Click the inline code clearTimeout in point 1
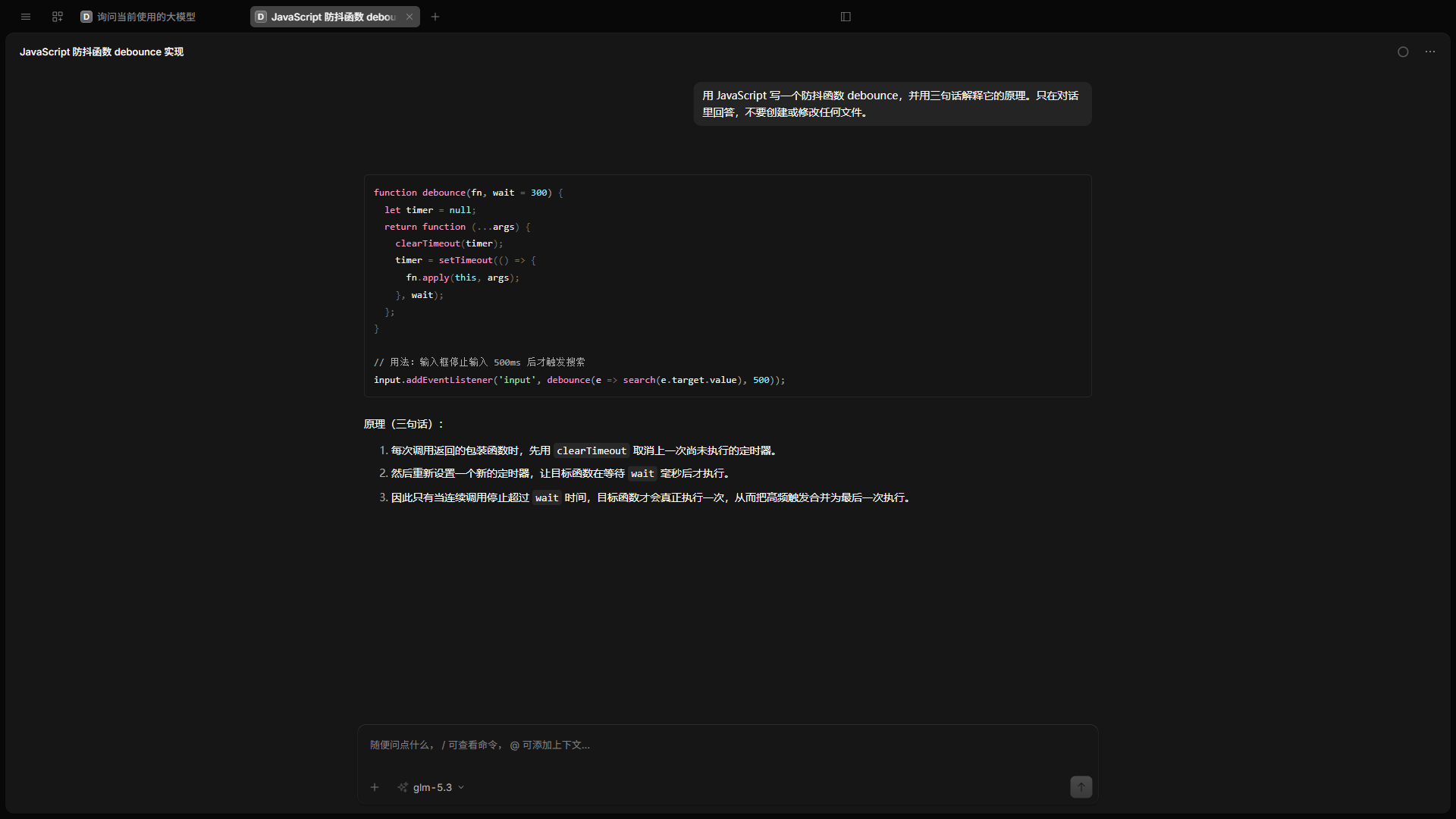 591,450
